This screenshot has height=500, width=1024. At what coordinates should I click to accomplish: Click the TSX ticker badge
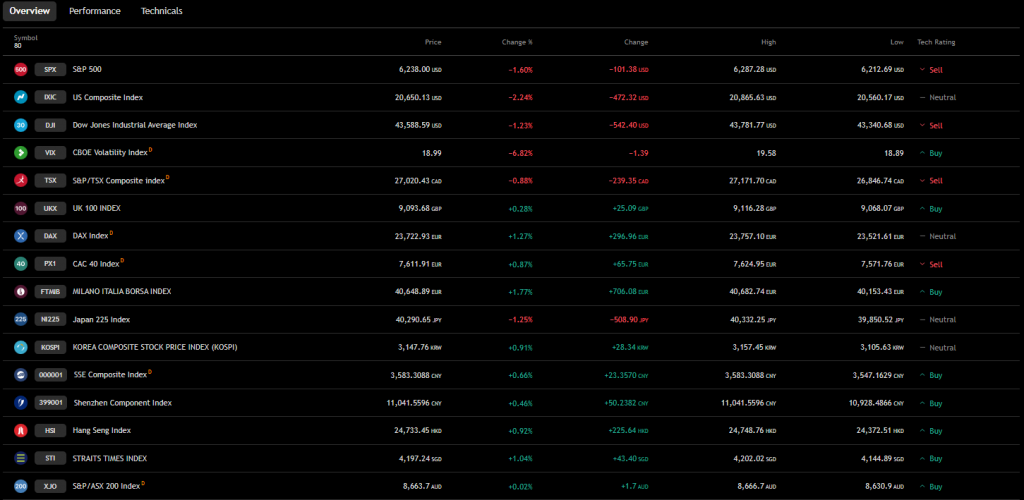(x=50, y=181)
